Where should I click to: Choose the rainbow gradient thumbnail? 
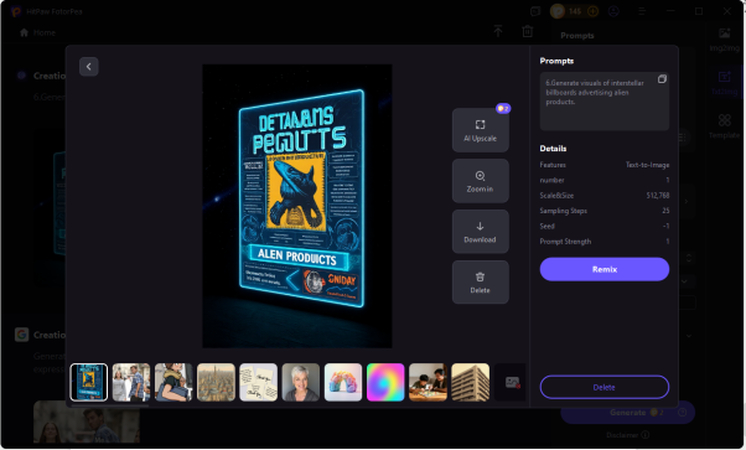[x=385, y=382]
